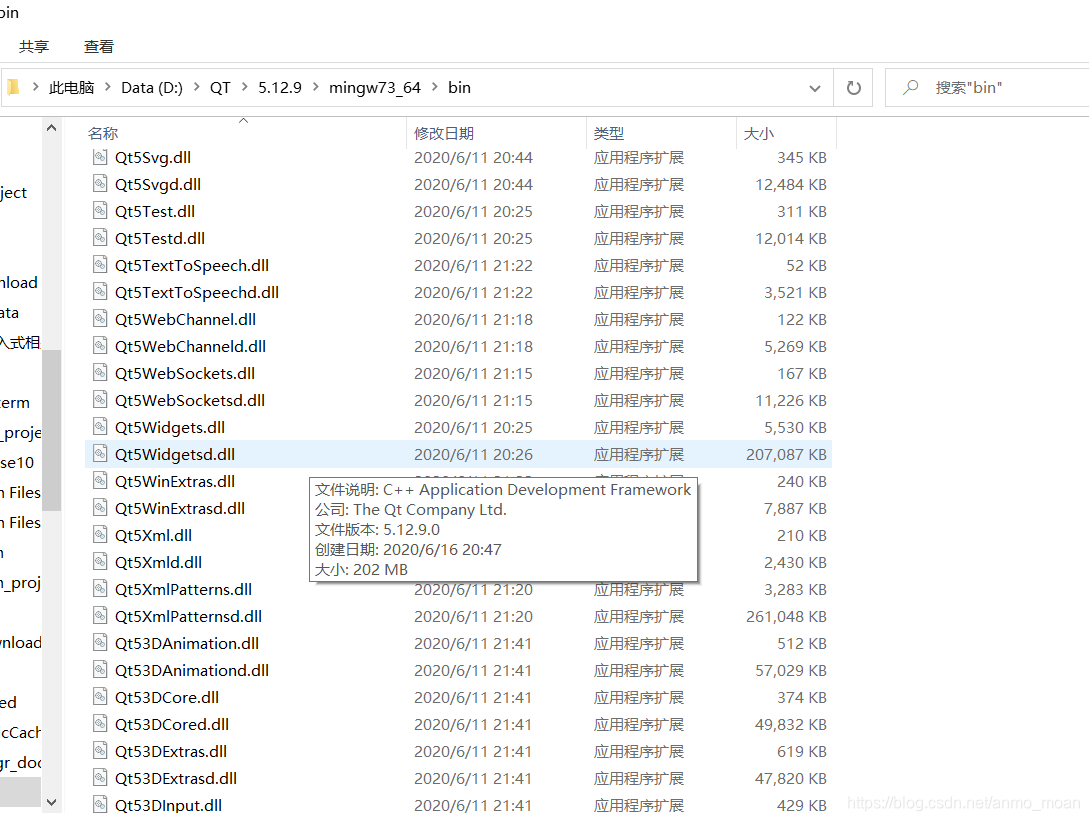Click the Qt5WebSocketsd.dll file icon
This screenshot has width=1089, height=821.
tap(100, 400)
